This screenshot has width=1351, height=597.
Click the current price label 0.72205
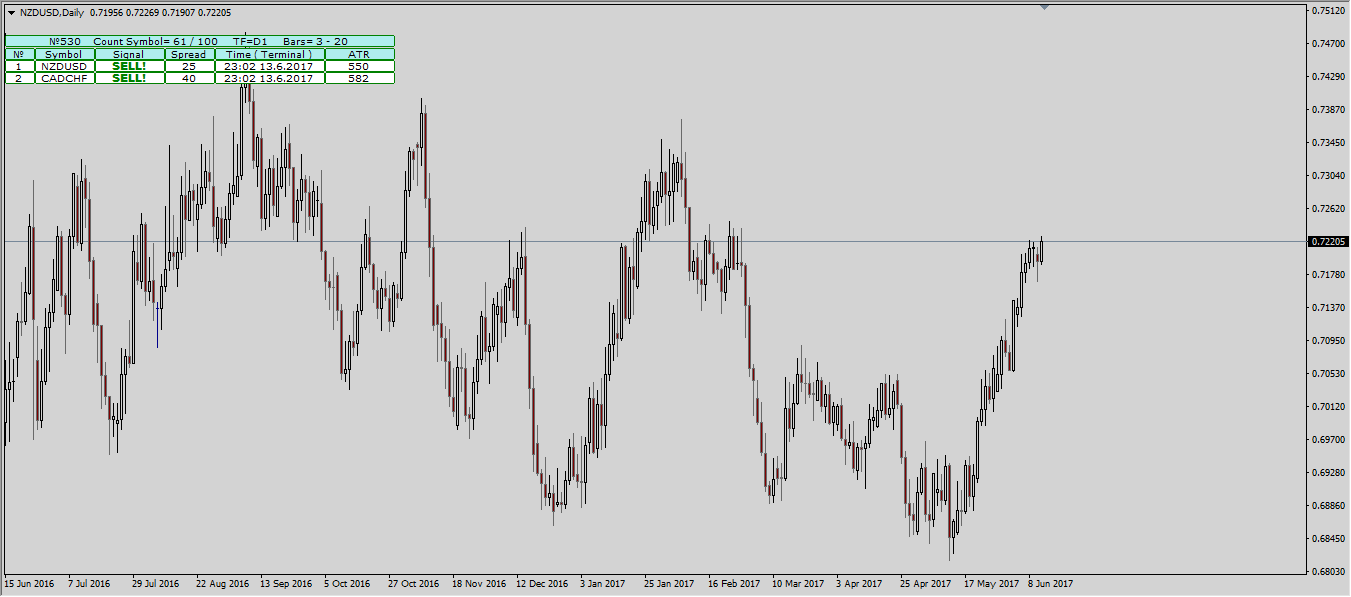coord(1328,242)
